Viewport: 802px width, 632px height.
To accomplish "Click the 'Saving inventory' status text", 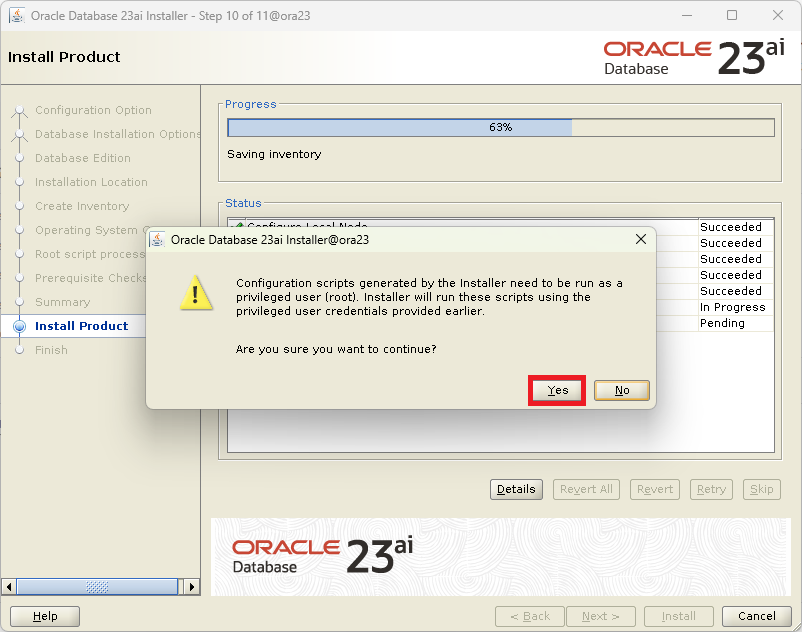I will pos(274,154).
